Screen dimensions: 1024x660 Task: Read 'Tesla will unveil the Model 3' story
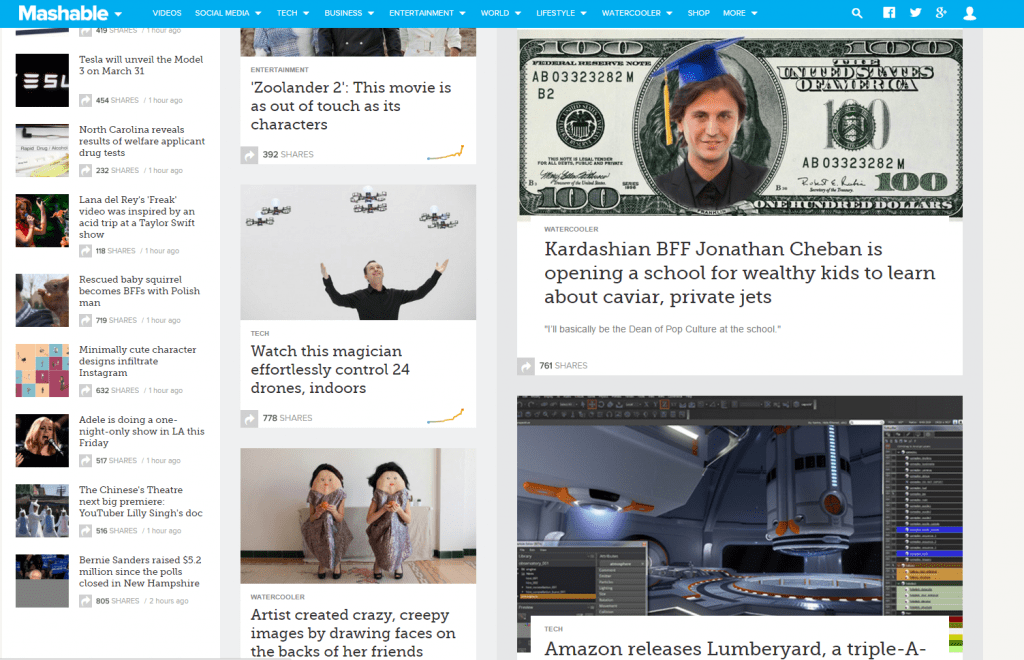(141, 65)
